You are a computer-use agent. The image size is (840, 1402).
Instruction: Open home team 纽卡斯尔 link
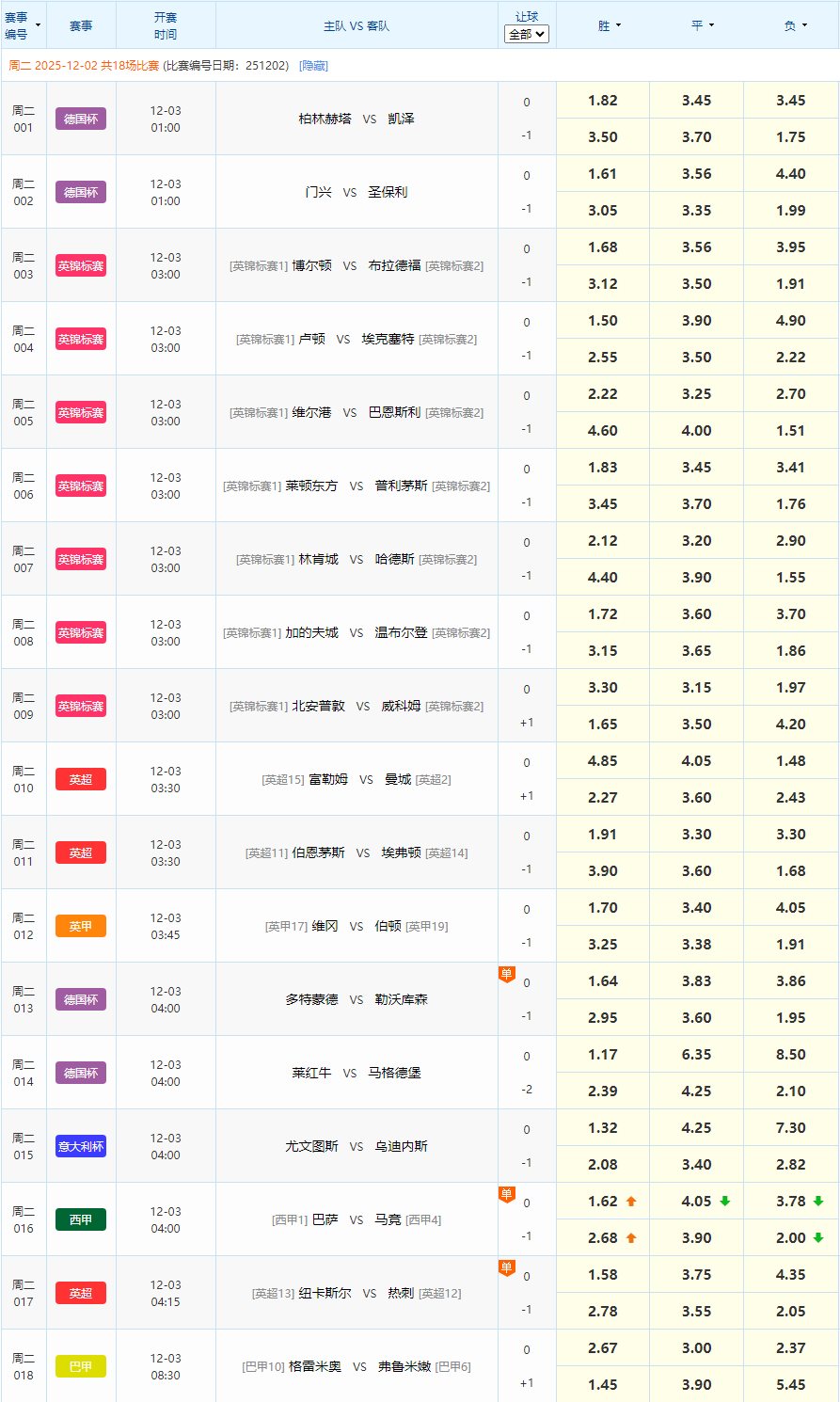point(325,1293)
